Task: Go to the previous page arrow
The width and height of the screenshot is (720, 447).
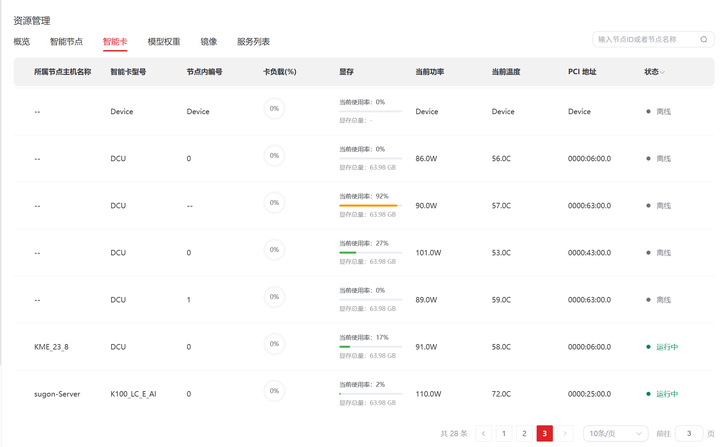Action: tap(484, 434)
